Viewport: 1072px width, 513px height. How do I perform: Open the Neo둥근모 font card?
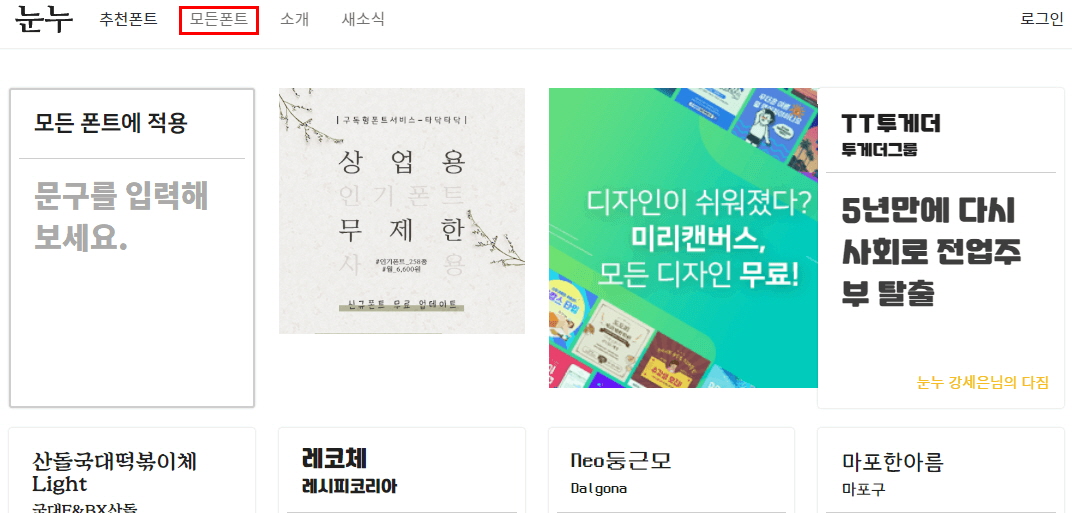pyautogui.click(x=671, y=471)
